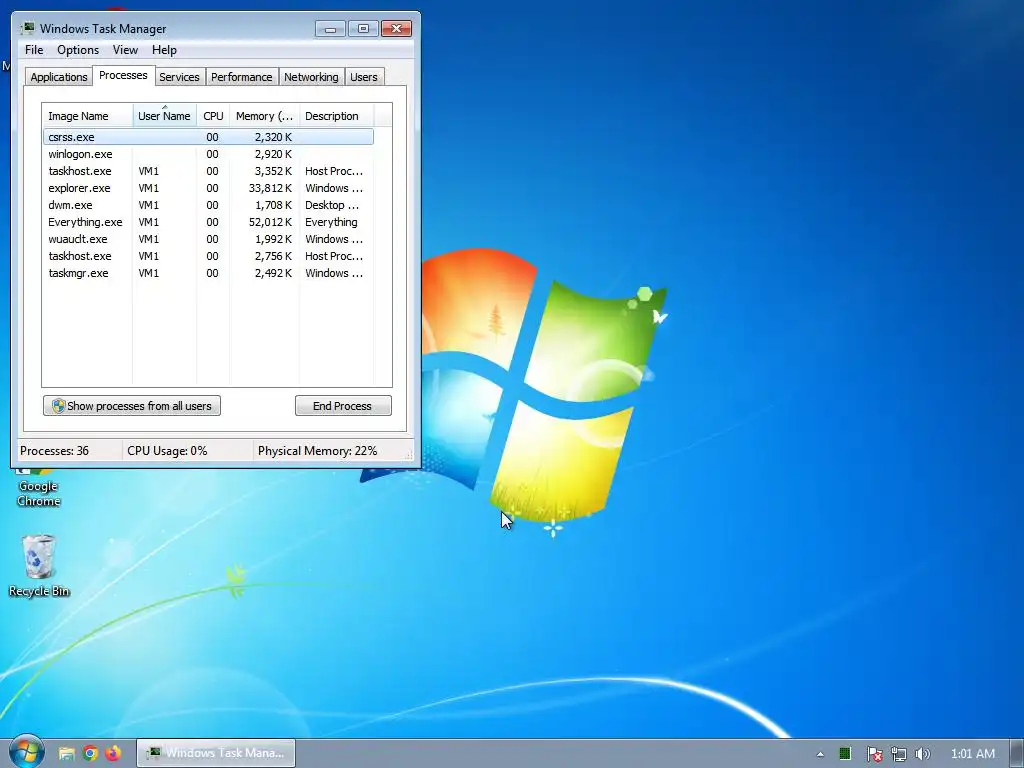Select taskhost.exe with 3,352 K memory

pos(208,171)
